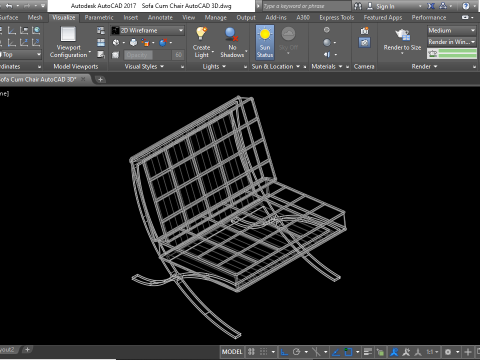Click the Create Light bulb icon
Screen dimensions: 480x360
(201, 34)
